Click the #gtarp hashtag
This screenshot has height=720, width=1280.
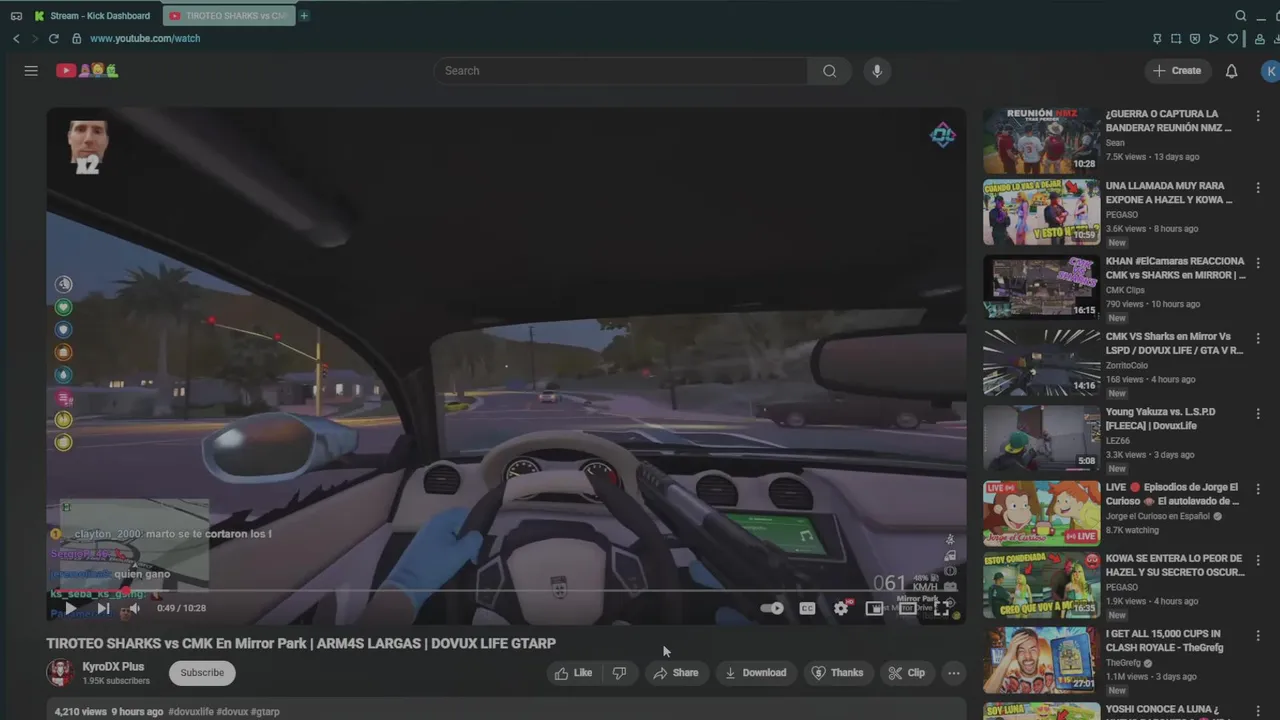click(x=264, y=712)
